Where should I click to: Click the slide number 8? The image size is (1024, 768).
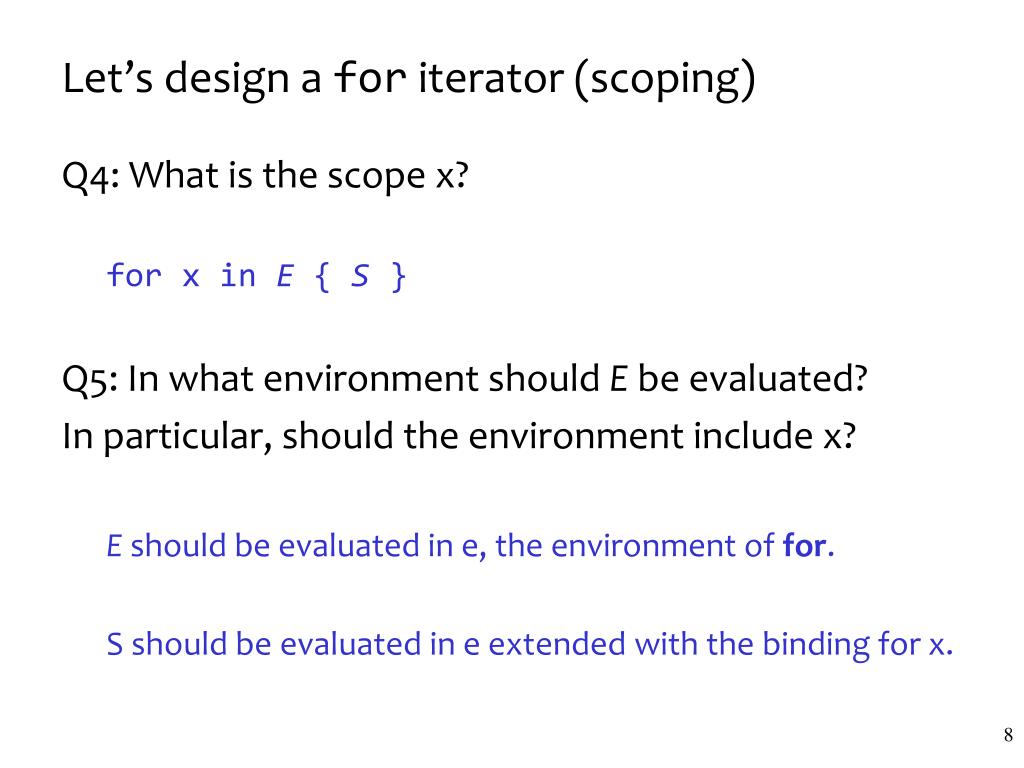coord(1008,735)
